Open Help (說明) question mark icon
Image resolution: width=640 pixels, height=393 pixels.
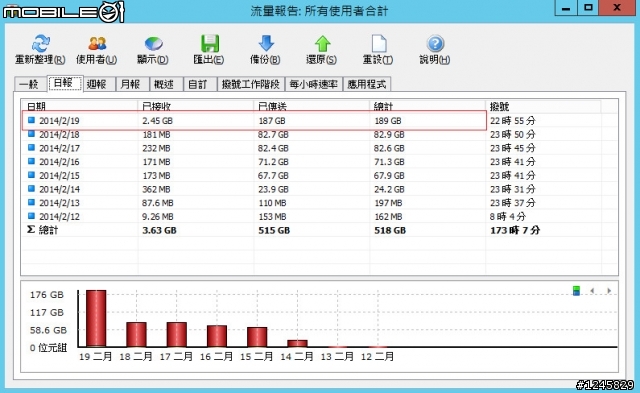[435, 43]
